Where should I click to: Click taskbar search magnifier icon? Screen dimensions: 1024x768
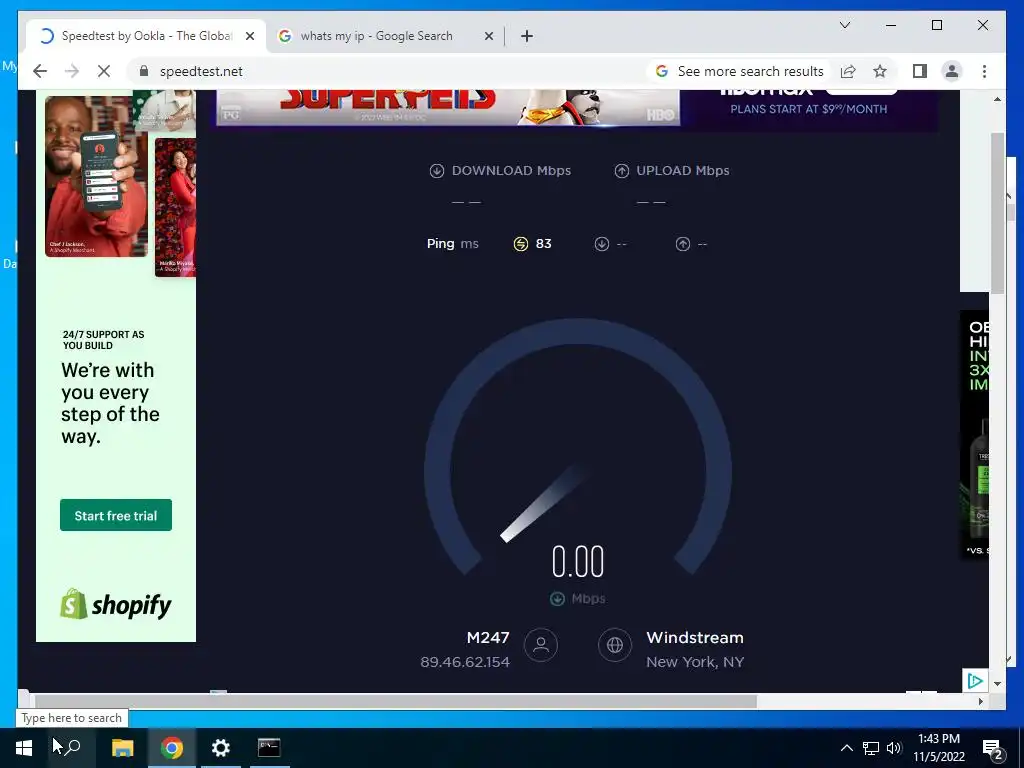click(x=72, y=747)
